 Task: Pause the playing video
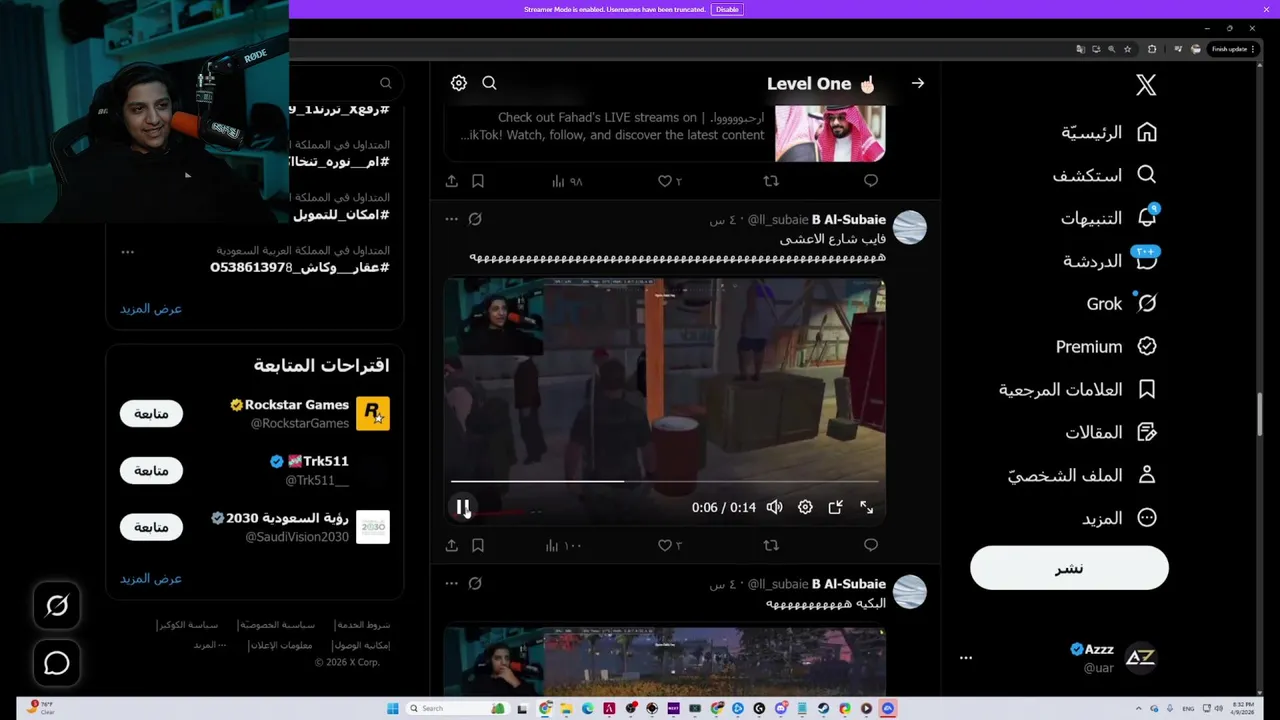point(463,507)
